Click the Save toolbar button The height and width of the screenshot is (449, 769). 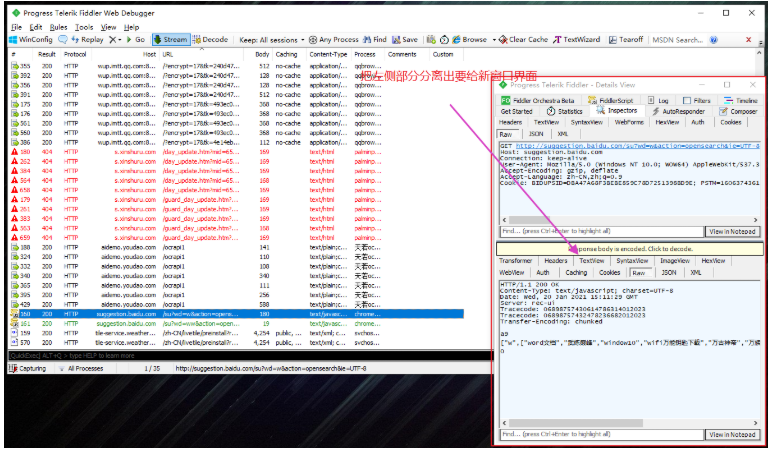point(405,40)
